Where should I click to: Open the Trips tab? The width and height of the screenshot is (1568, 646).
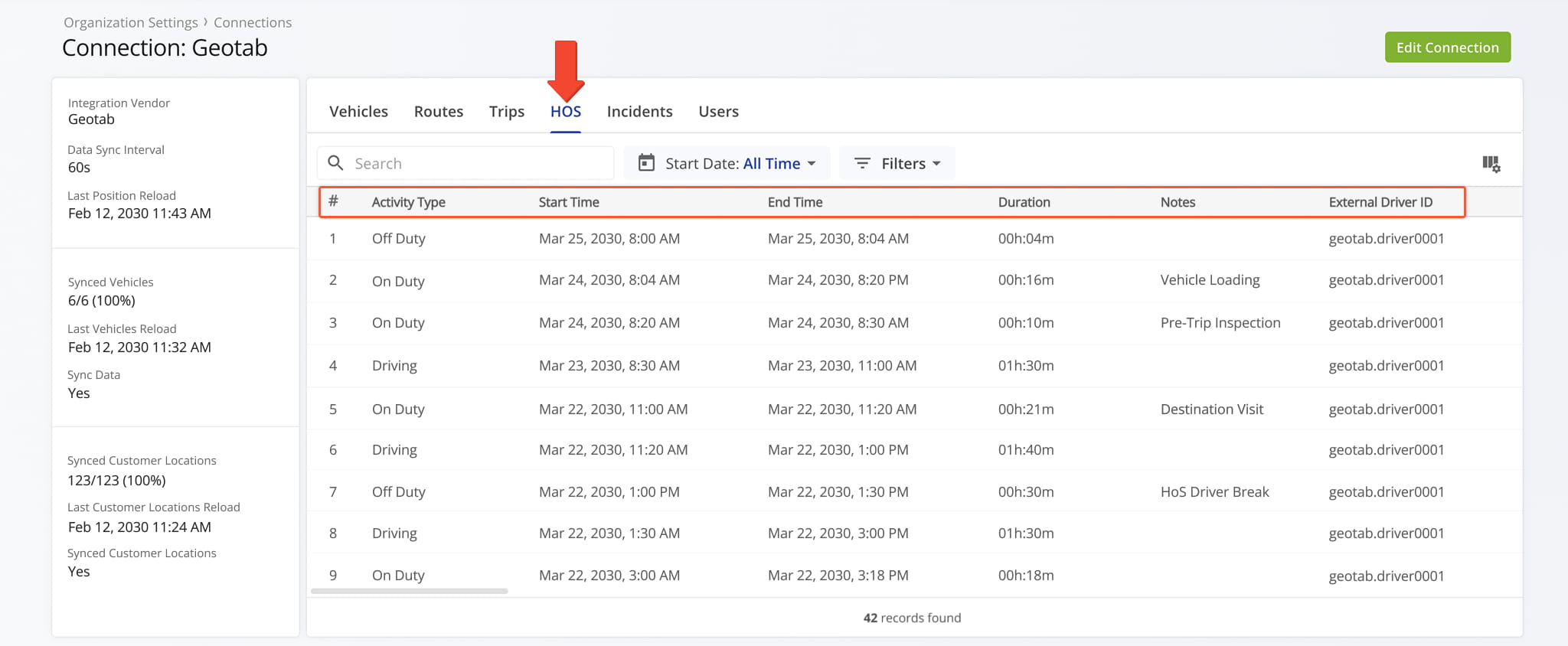507,112
